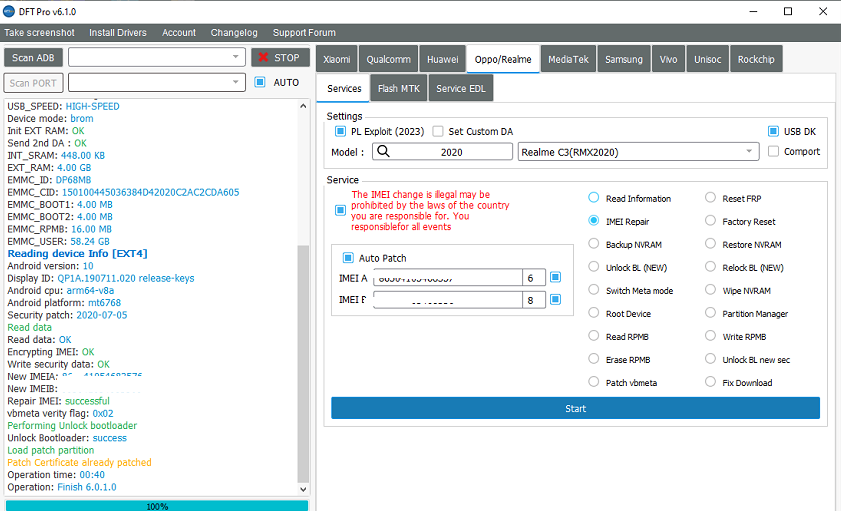This screenshot has height=511, width=841.
Task: Choose the Root Device option
Action: tap(593, 313)
